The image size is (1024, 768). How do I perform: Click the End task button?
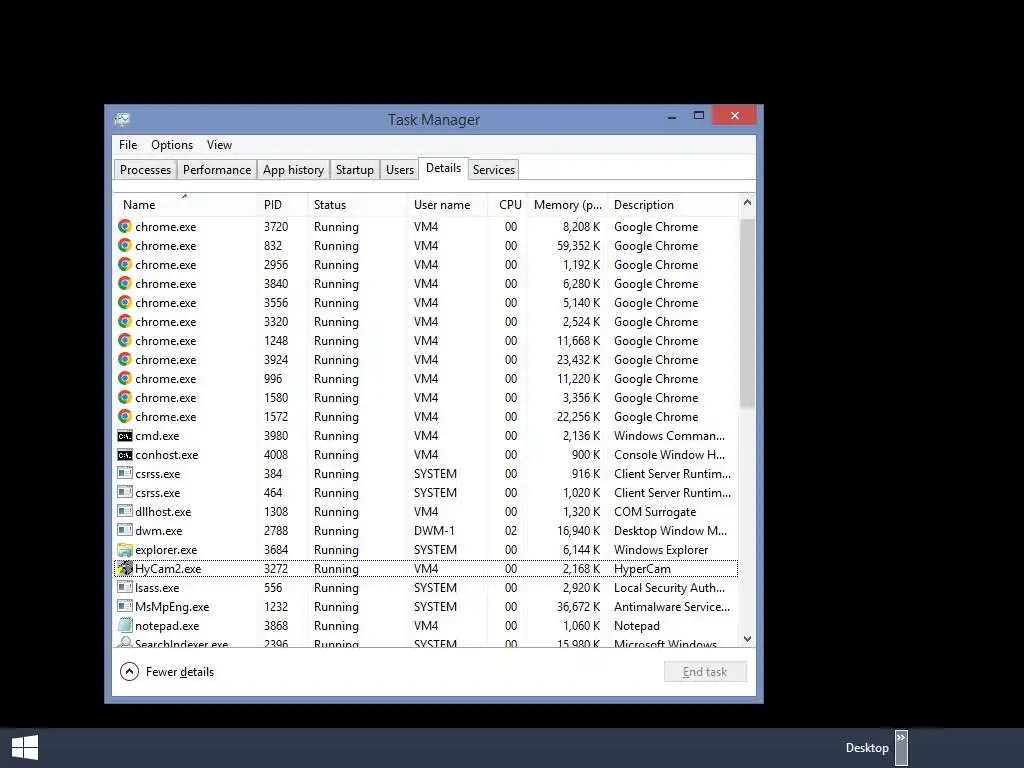click(705, 672)
